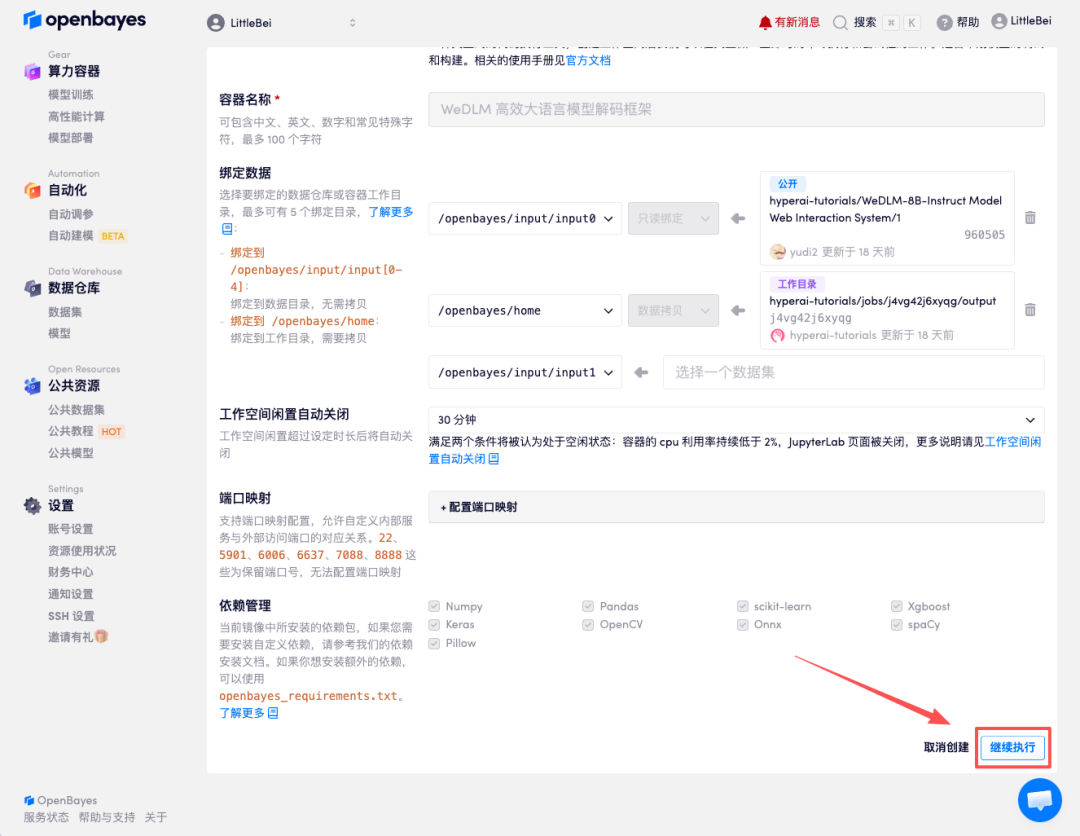Click the arrow beside input0 binding
This screenshot has height=836, width=1080.
tap(738, 218)
